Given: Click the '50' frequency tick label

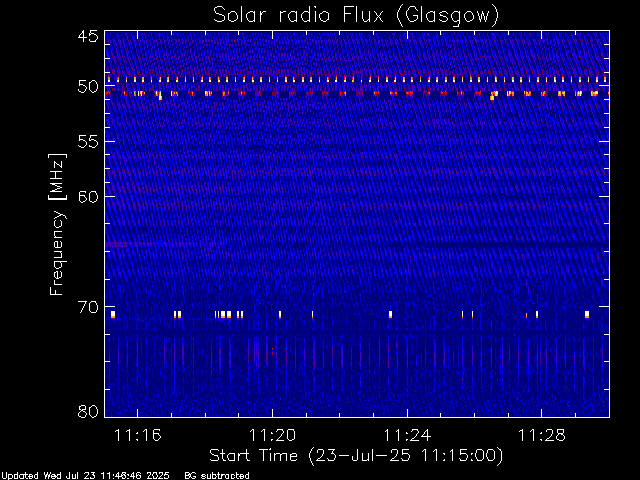Looking at the screenshot, I should pos(88,87).
